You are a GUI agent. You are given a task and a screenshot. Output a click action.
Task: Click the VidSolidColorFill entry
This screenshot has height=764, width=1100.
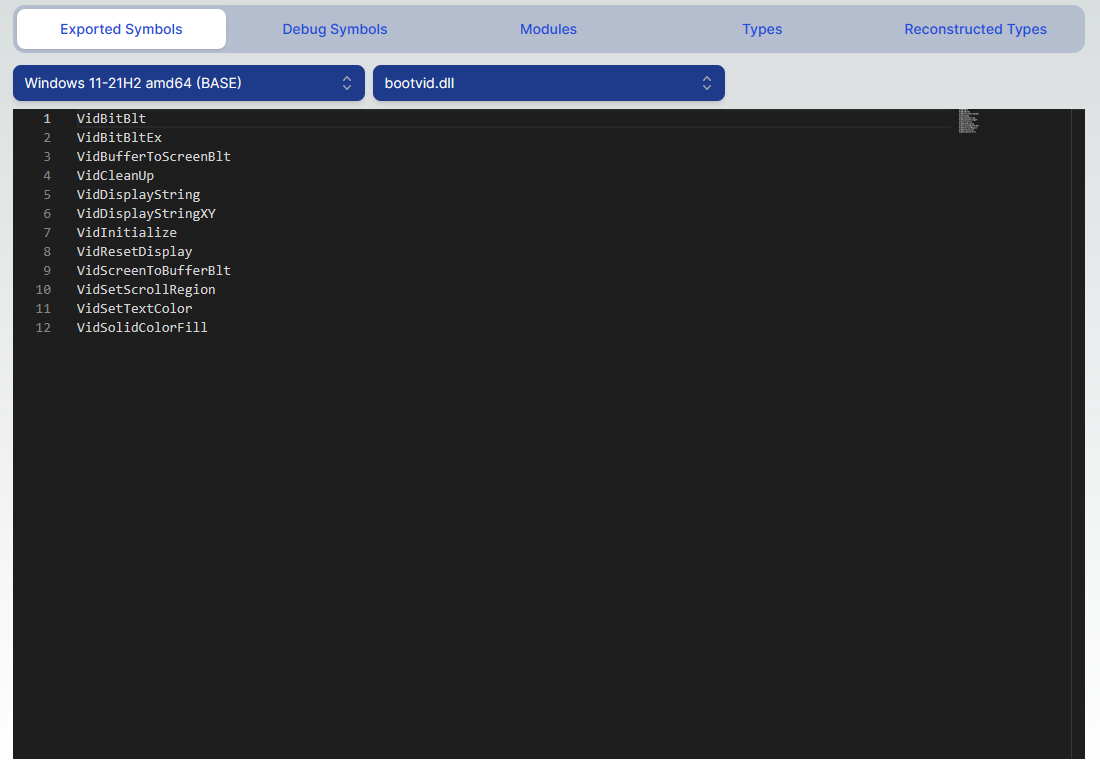pos(142,327)
